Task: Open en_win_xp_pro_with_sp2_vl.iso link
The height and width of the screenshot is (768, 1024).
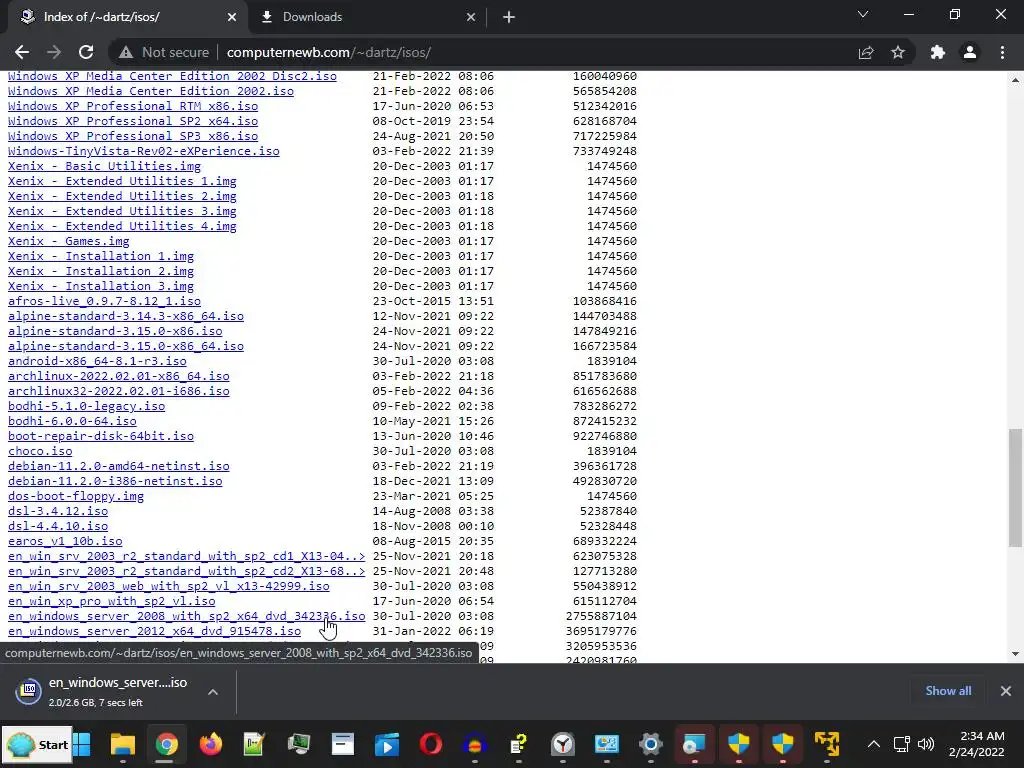Action: (111, 601)
